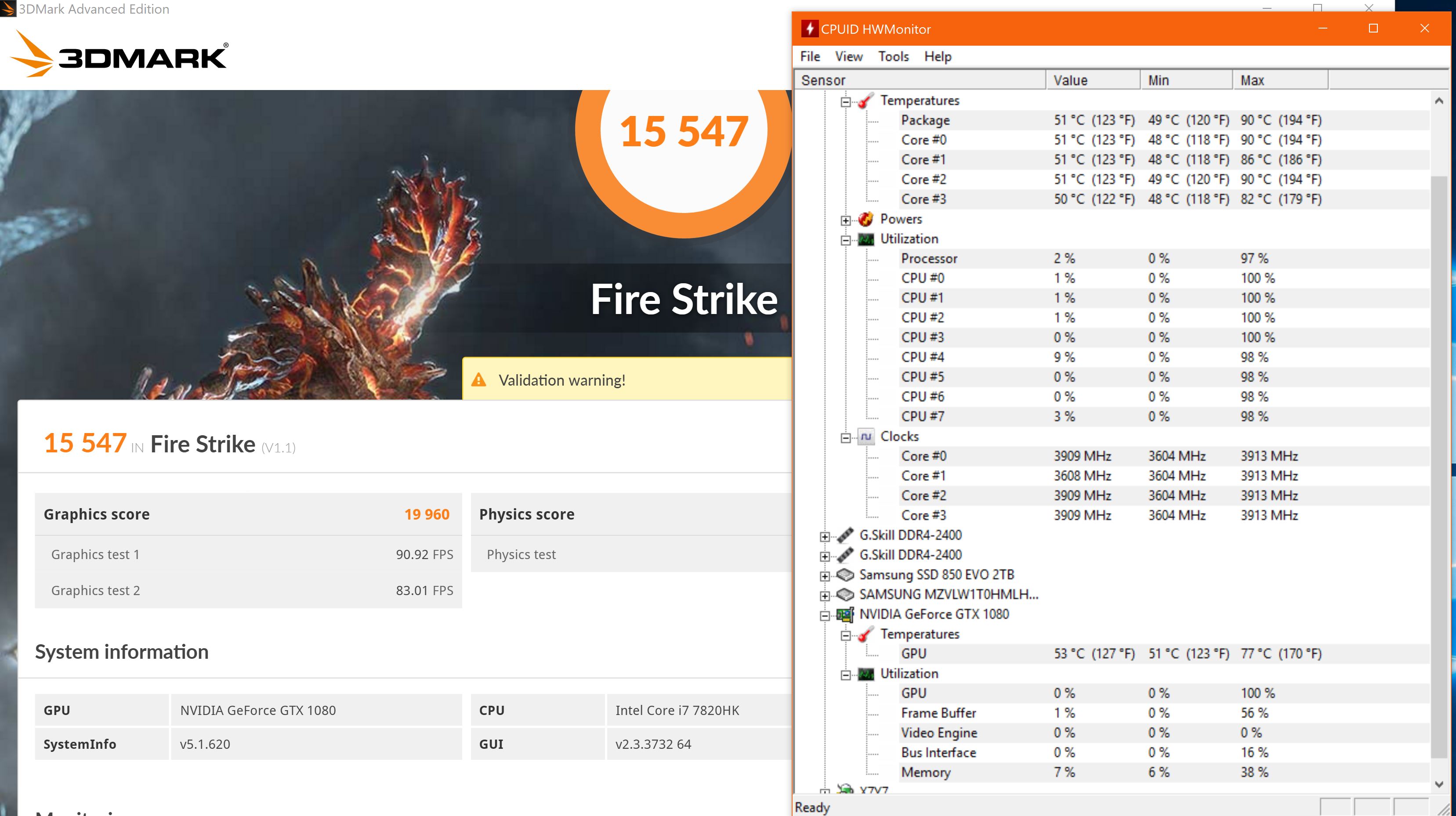The image size is (1456, 816).
Task: Click the Intel Core i7 7820HK value
Action: tap(677, 710)
